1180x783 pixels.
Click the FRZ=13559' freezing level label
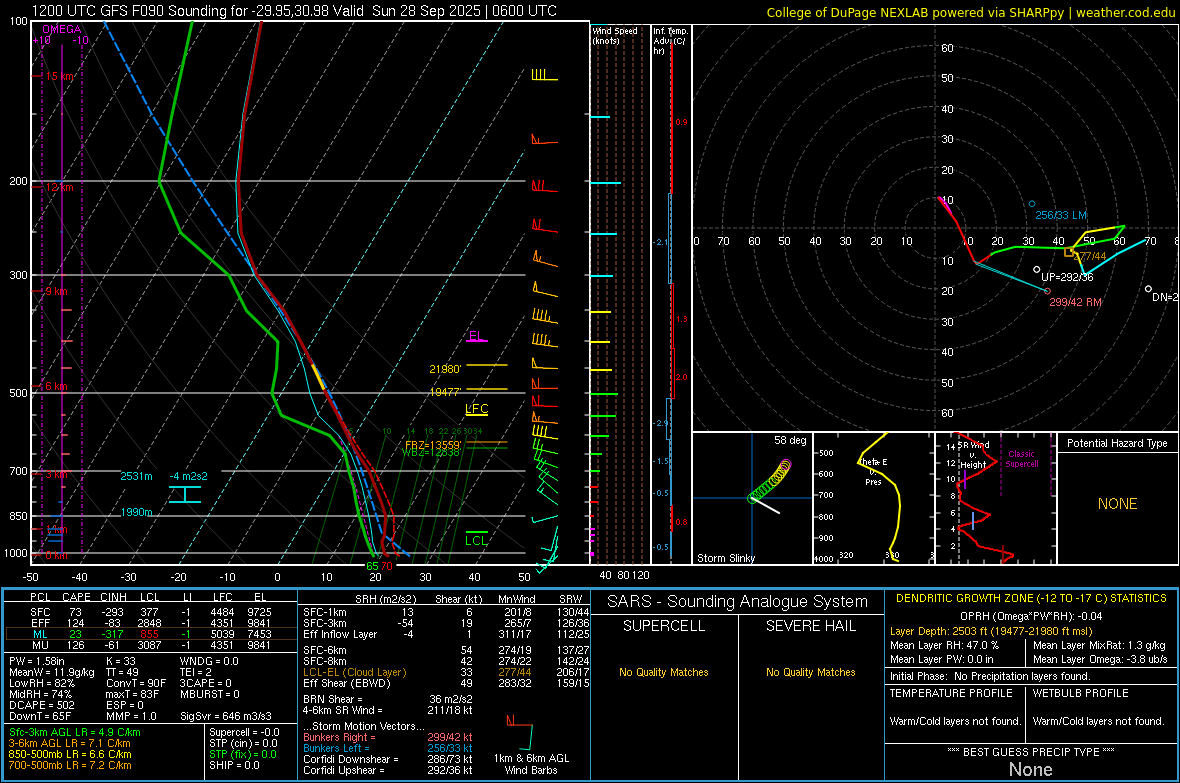(432, 445)
